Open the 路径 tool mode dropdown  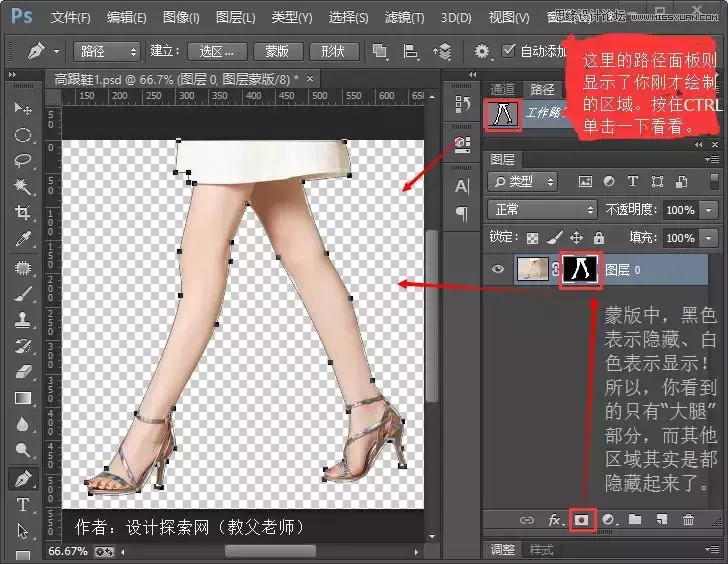106,51
